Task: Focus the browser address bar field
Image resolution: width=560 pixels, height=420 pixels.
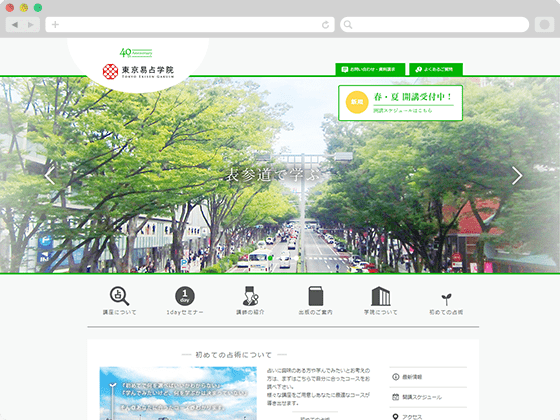Action: [190, 25]
